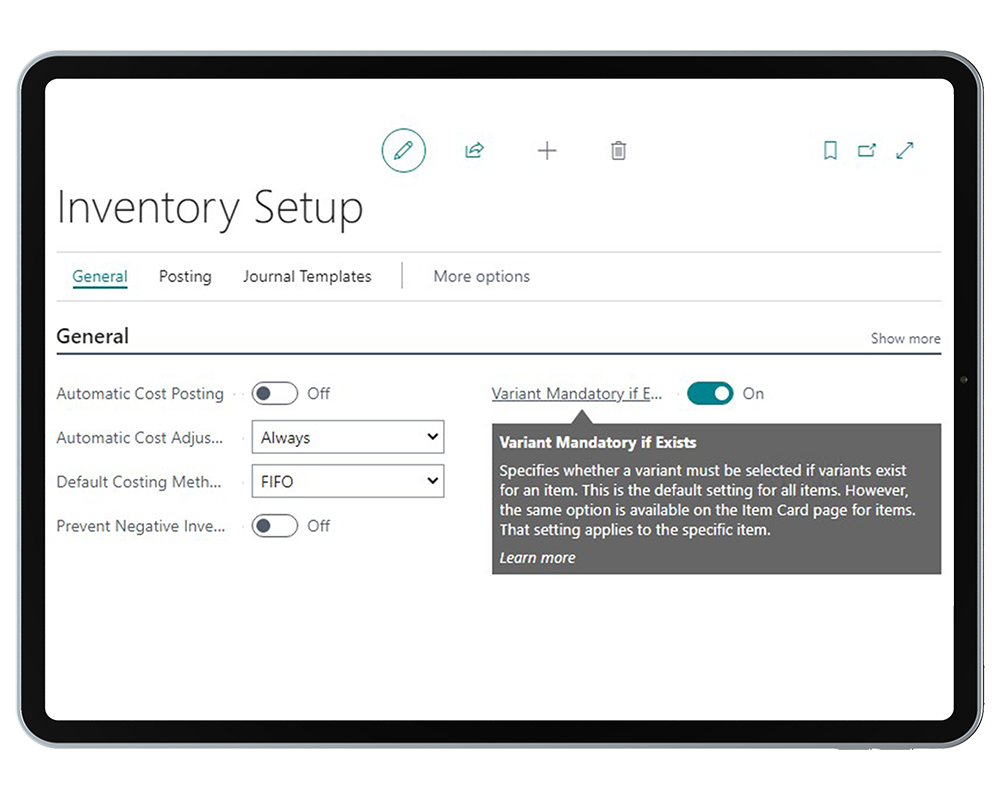Click the Share icon in the toolbar
Image resolution: width=1000 pixels, height=800 pixels.
coord(474,151)
